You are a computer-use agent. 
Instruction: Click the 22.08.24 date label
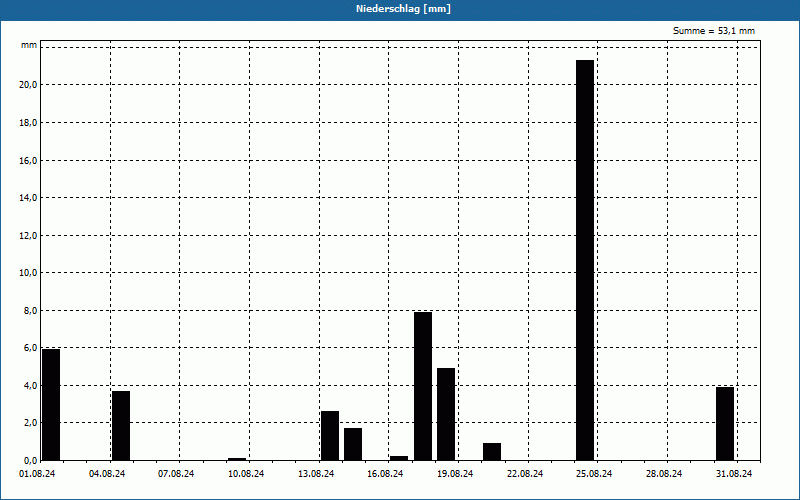point(525,474)
